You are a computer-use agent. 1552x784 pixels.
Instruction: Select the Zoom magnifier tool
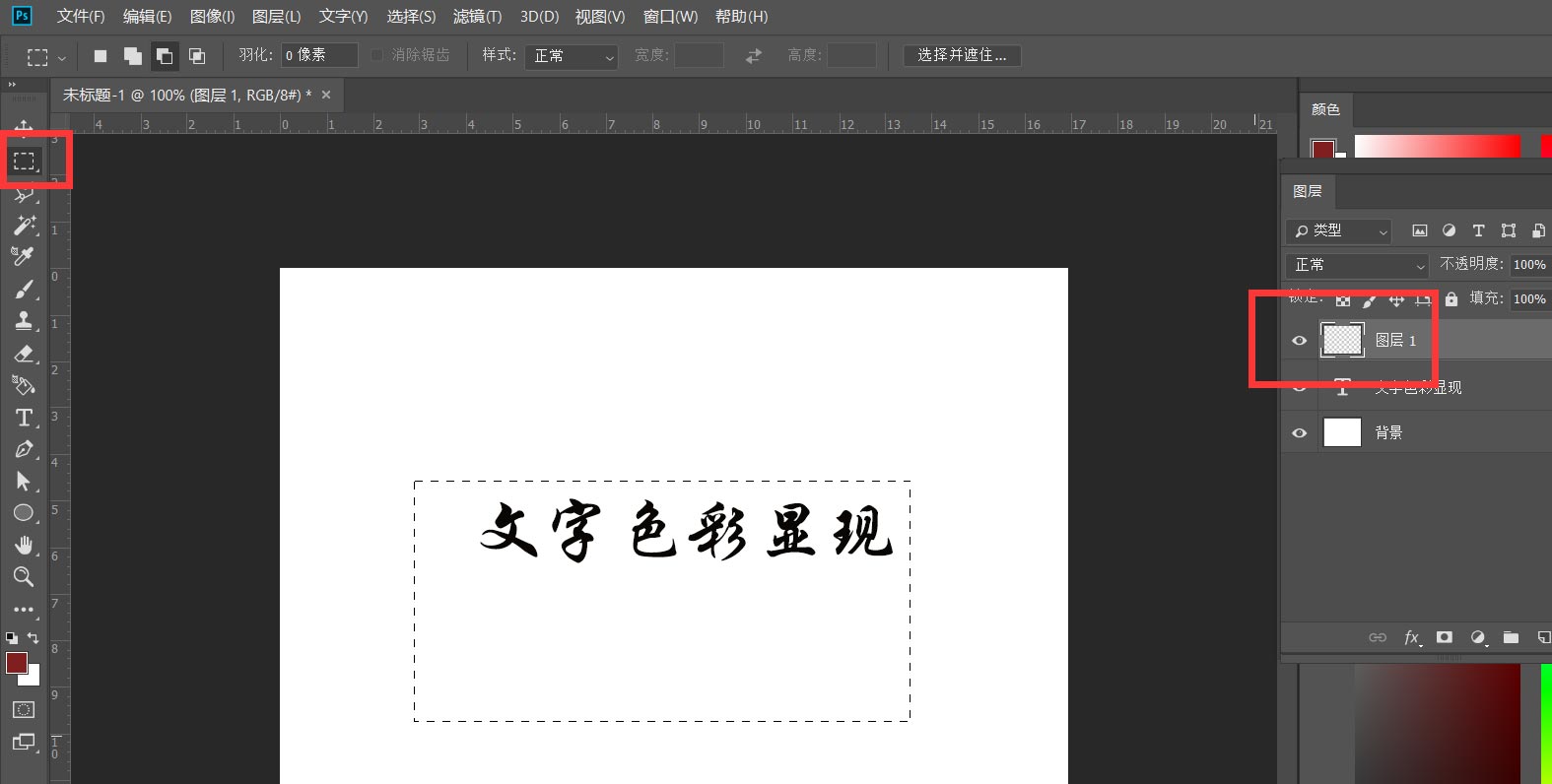[x=24, y=577]
